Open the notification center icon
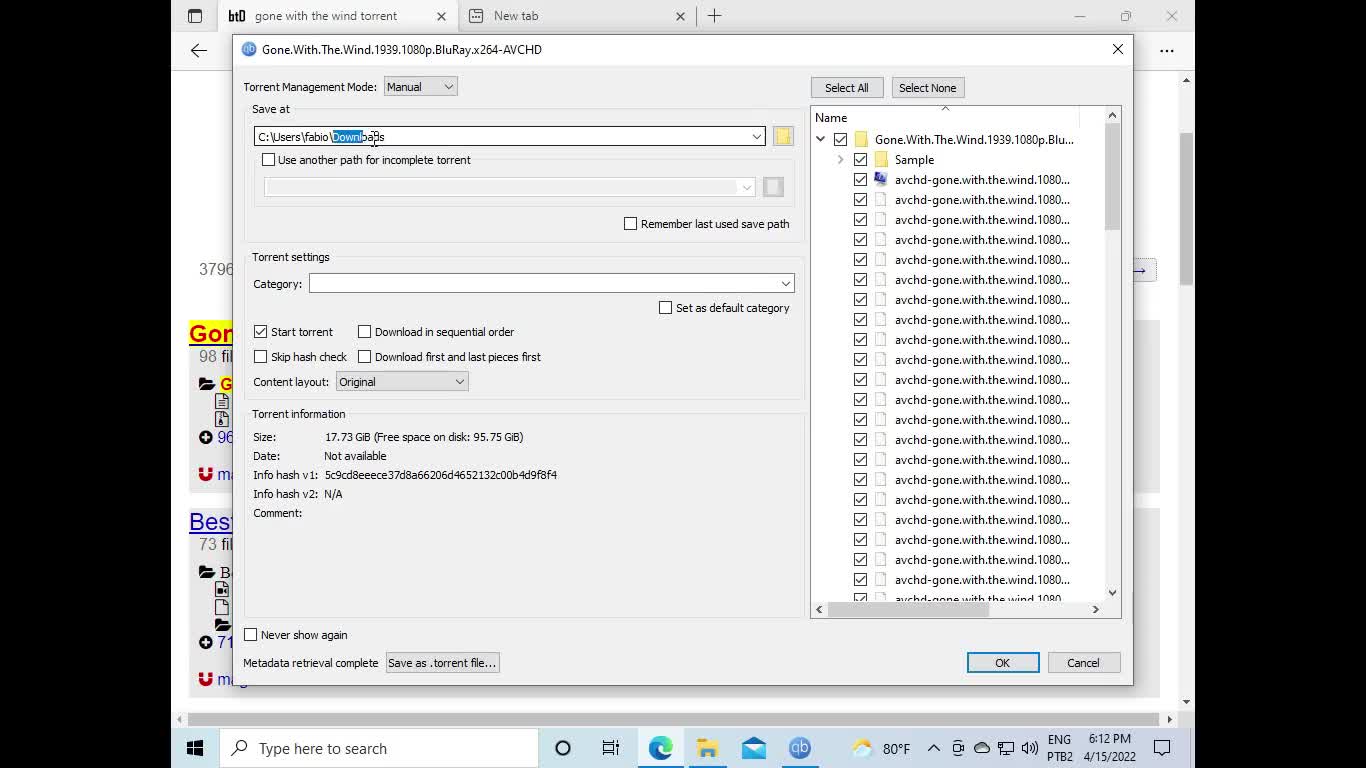The height and width of the screenshot is (768, 1366). [x=1162, y=748]
